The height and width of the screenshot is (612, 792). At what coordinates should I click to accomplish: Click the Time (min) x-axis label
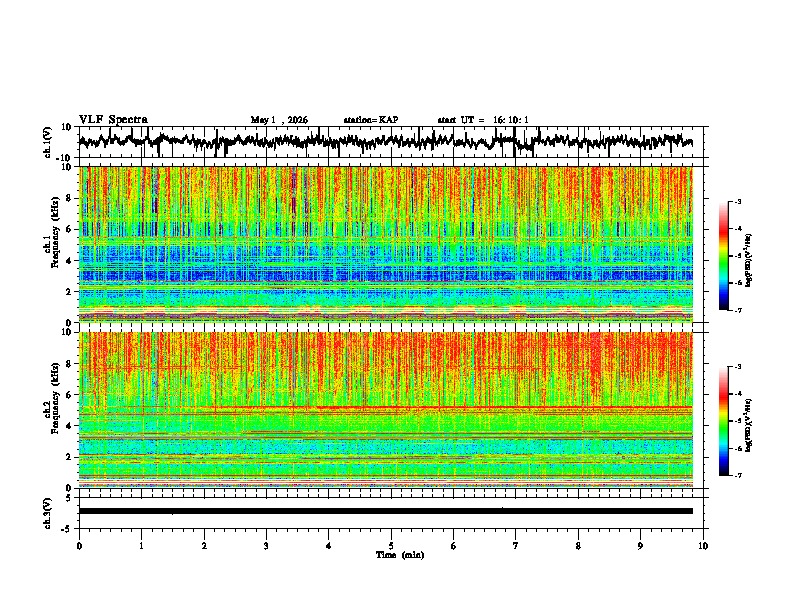click(400, 555)
